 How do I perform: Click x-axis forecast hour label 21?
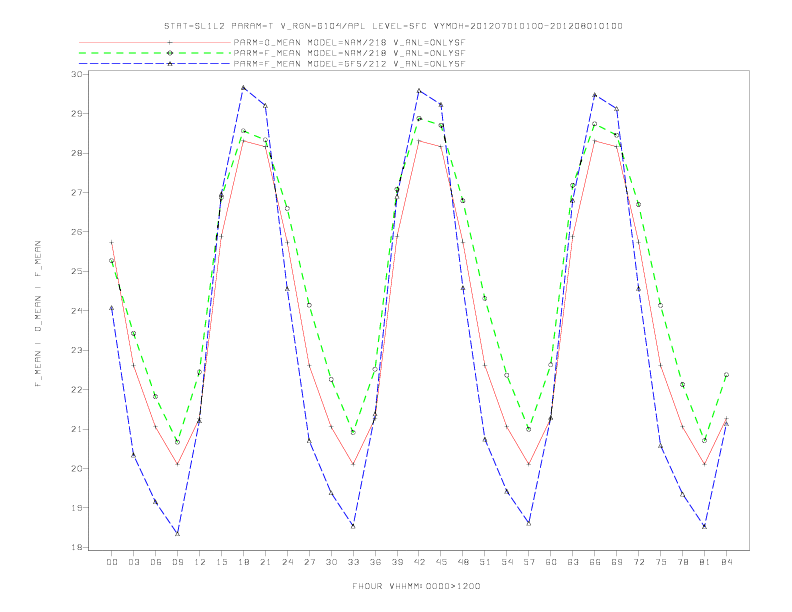click(x=265, y=562)
